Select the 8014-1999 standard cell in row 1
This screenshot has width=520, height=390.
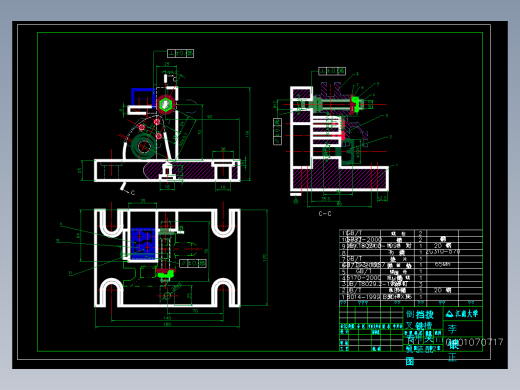(363, 296)
